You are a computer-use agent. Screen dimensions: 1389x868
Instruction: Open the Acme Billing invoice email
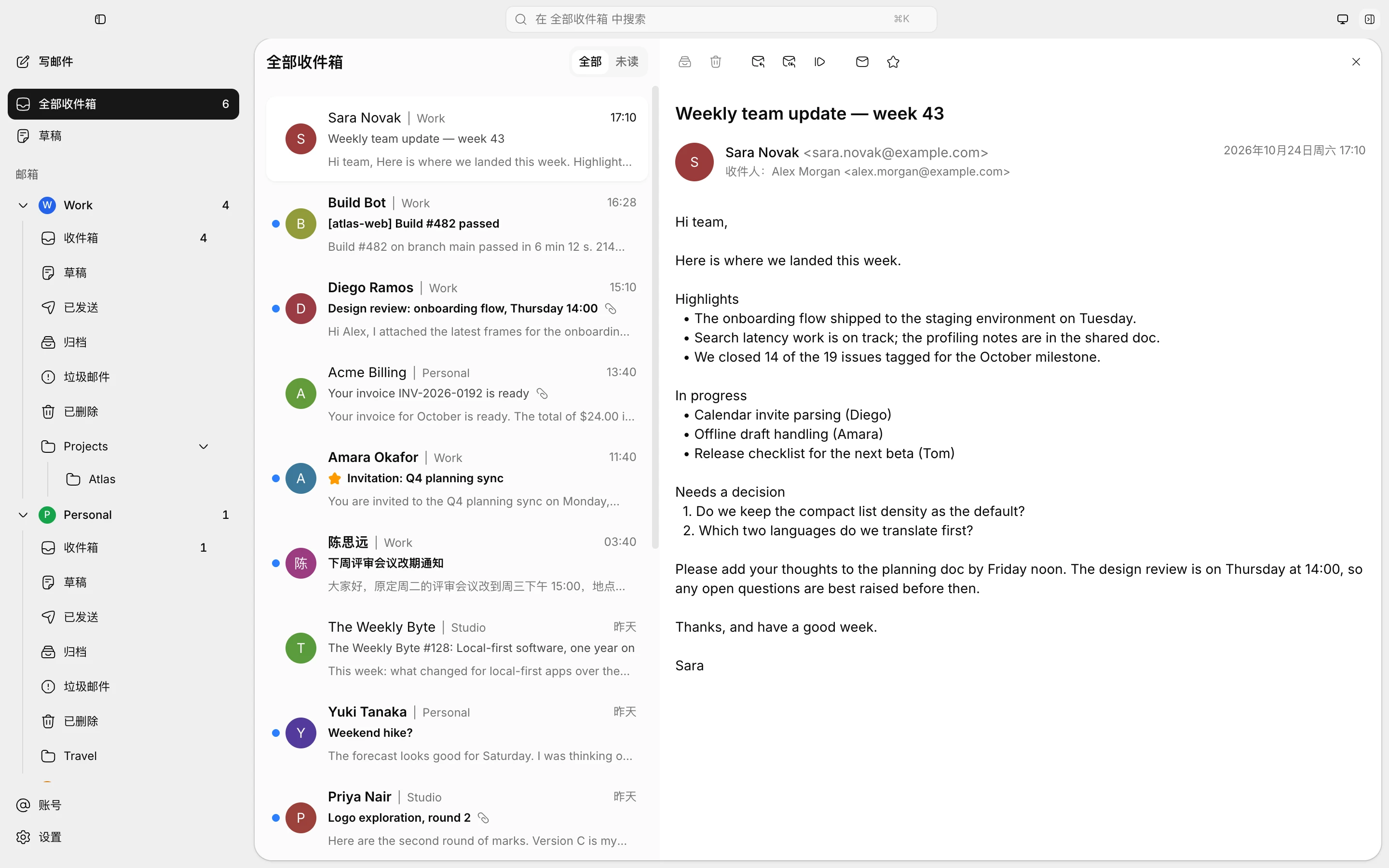pos(457,394)
